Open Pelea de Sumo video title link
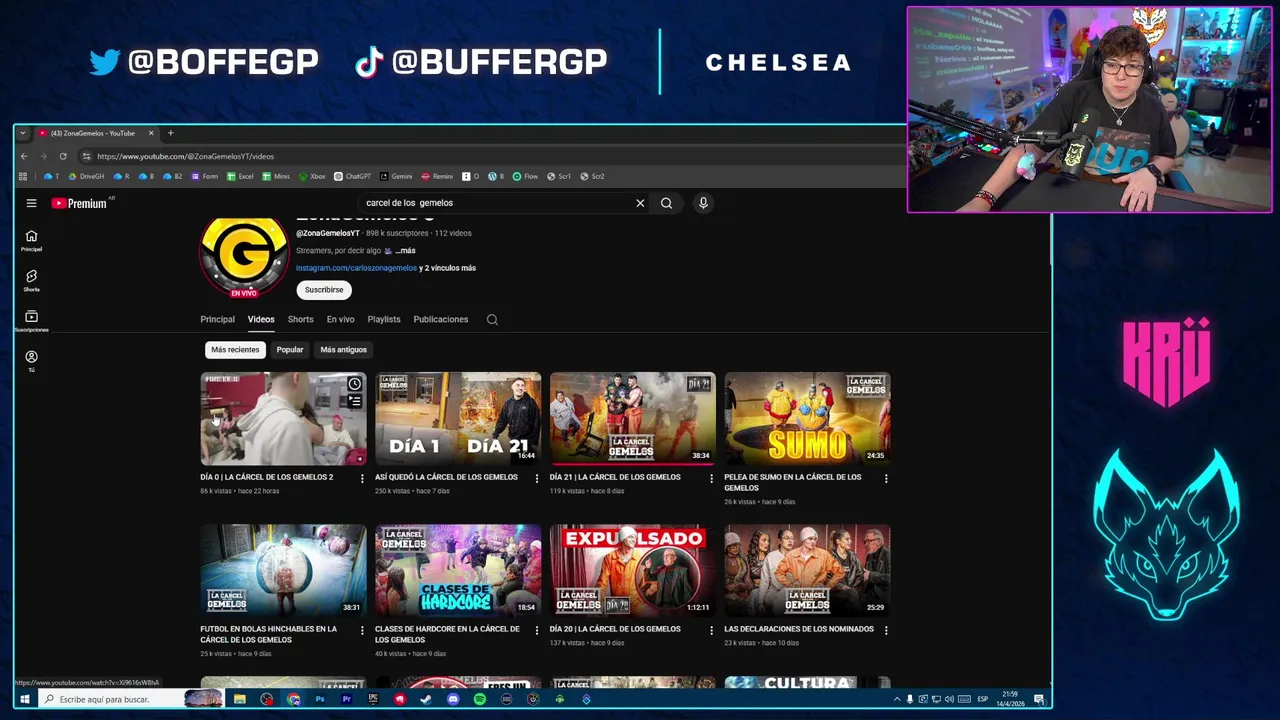The image size is (1280, 720). (792, 482)
